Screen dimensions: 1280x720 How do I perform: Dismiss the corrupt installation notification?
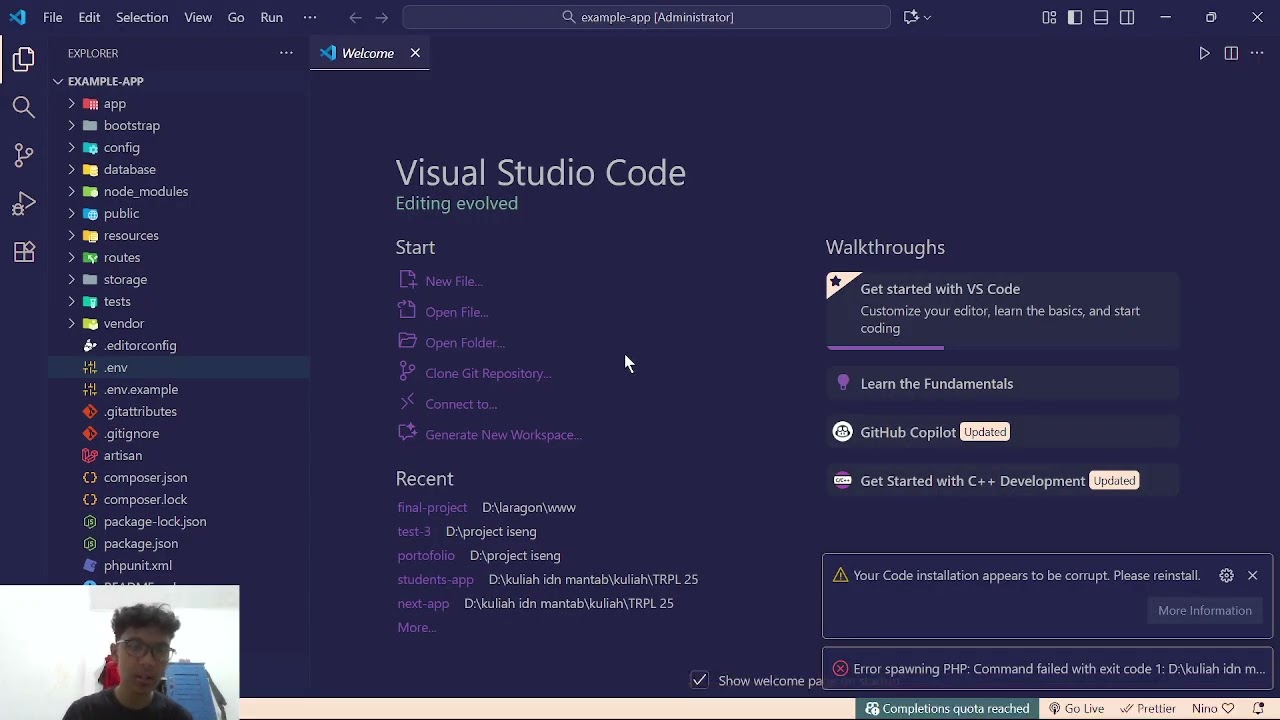(1252, 575)
